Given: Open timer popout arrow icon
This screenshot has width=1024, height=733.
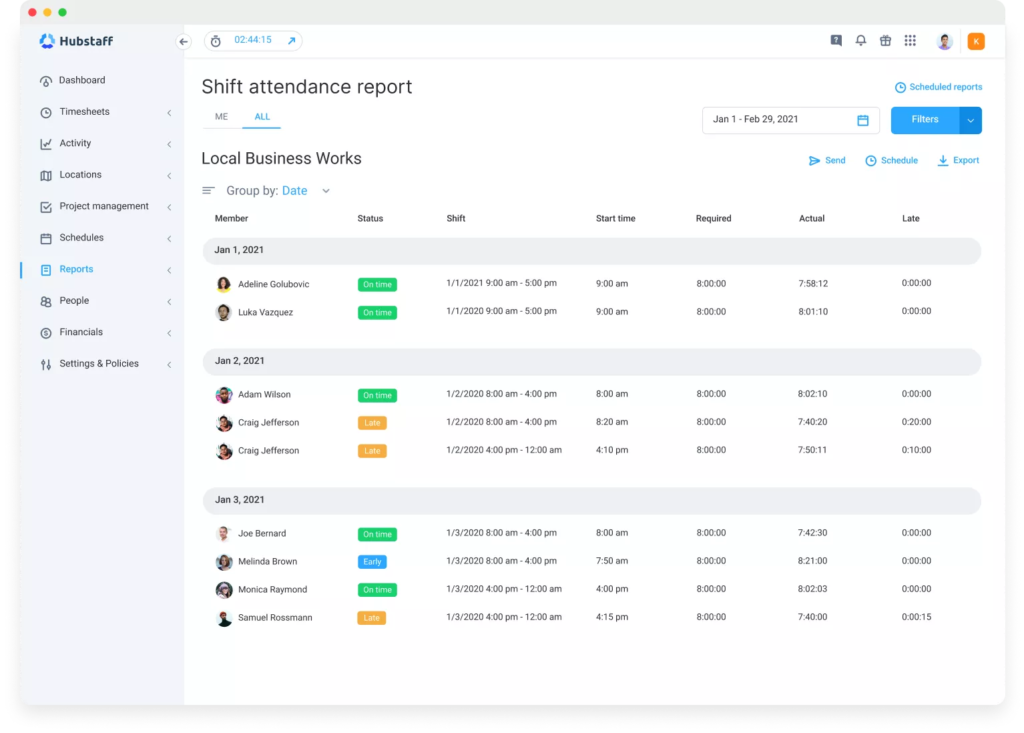Looking at the screenshot, I should click(291, 41).
